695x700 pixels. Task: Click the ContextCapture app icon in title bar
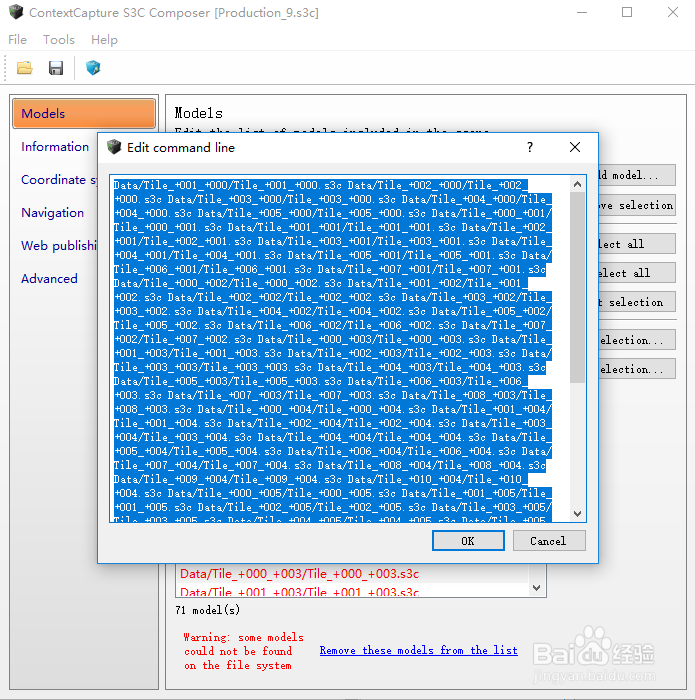click(16, 12)
